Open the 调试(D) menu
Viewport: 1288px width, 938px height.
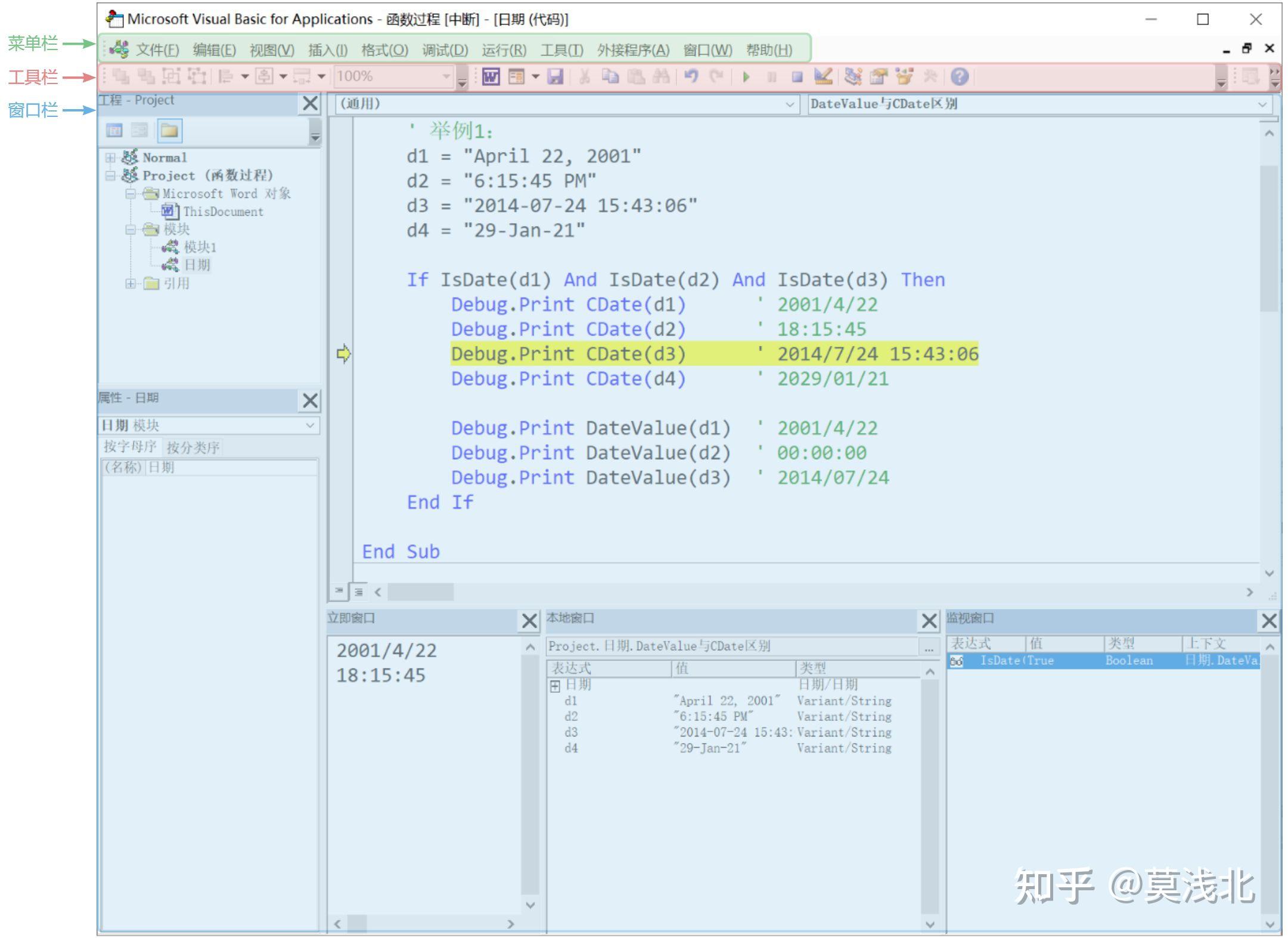click(x=443, y=50)
